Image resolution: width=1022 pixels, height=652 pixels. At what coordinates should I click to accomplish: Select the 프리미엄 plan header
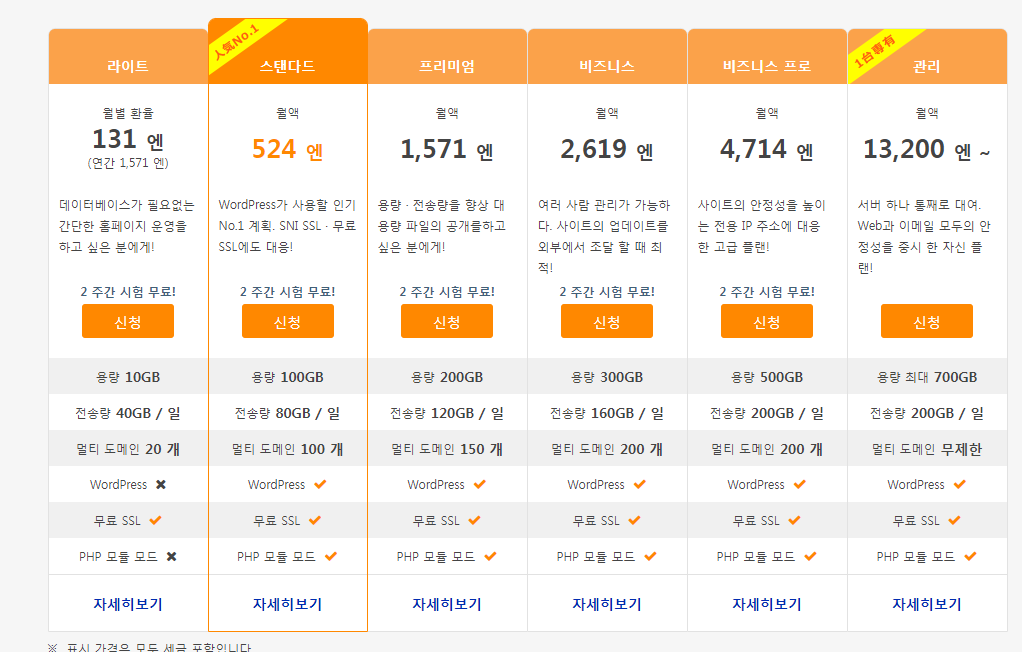pos(447,66)
